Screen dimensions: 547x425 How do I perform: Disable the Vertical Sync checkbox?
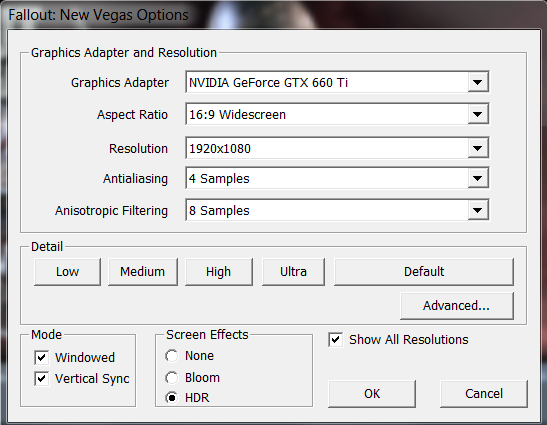42,379
